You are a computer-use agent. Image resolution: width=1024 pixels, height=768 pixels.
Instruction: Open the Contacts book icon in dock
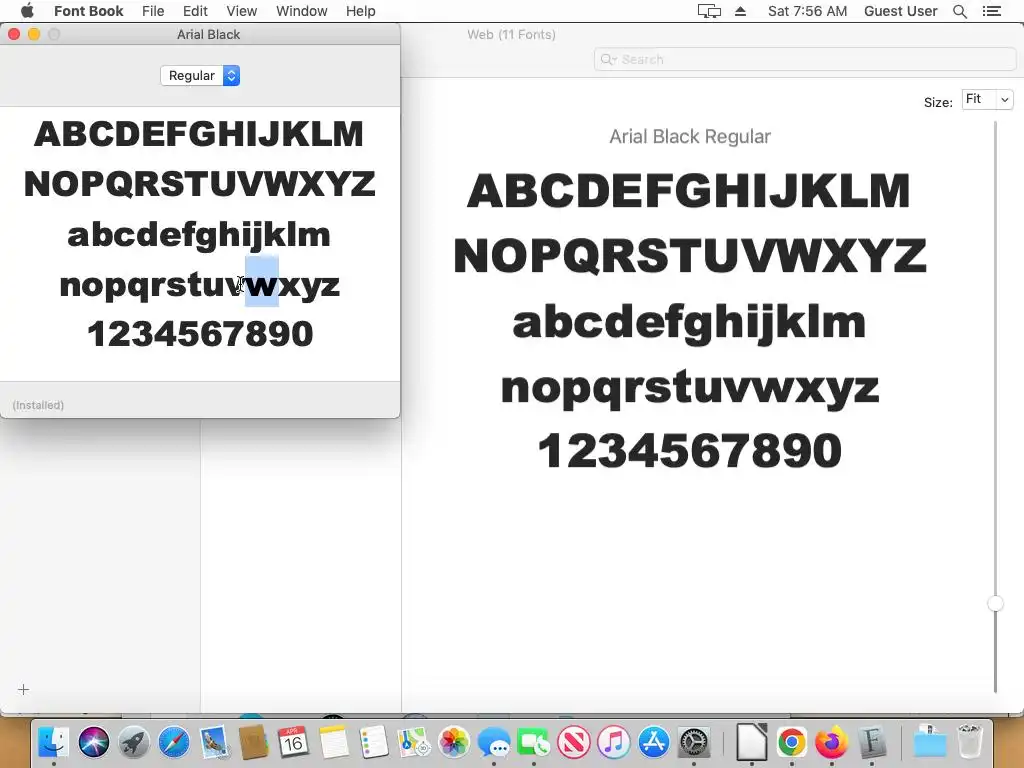[254, 742]
